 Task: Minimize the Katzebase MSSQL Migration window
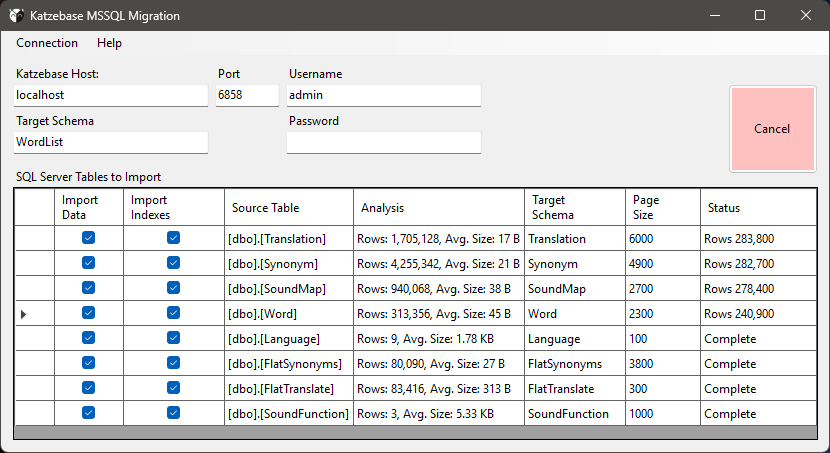click(x=715, y=15)
